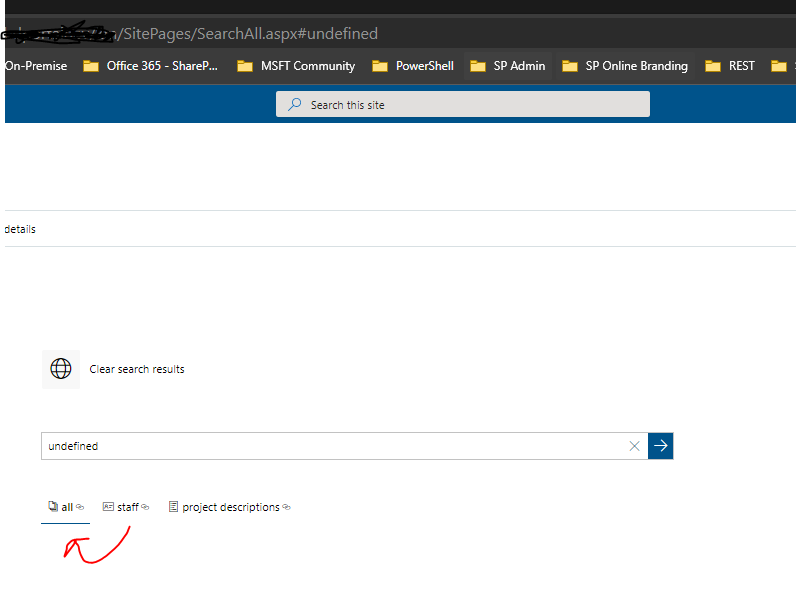Switch to the staff tab
Screen dimensions: 796x596
click(x=126, y=507)
